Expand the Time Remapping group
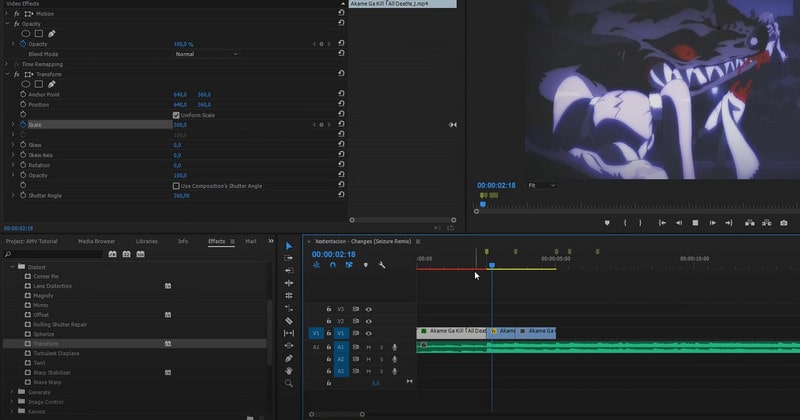The width and height of the screenshot is (800, 420). point(7,64)
